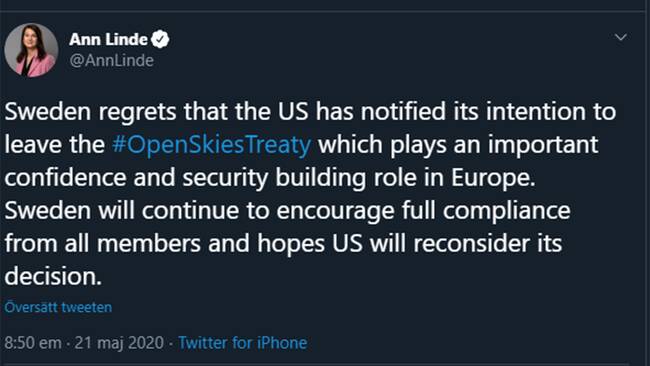Viewport: 650px width, 366px height.
Task: Click the 8:50 em timestamp
Action: coord(33,343)
